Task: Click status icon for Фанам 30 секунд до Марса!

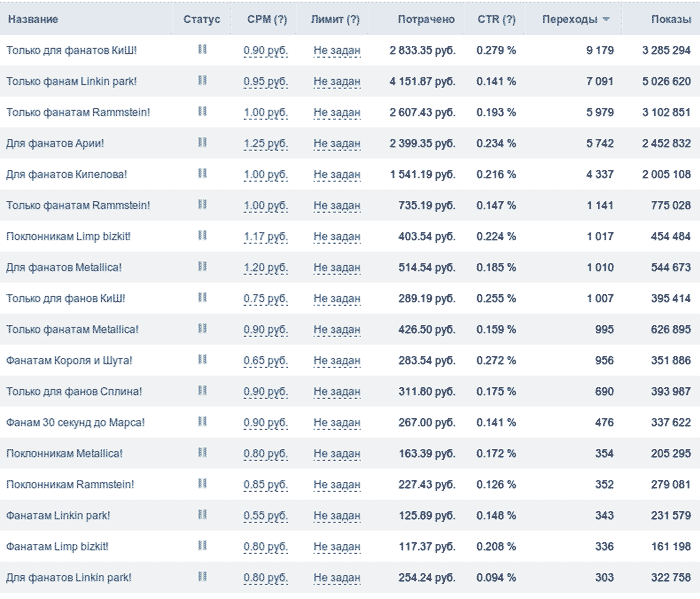Action: 202,421
